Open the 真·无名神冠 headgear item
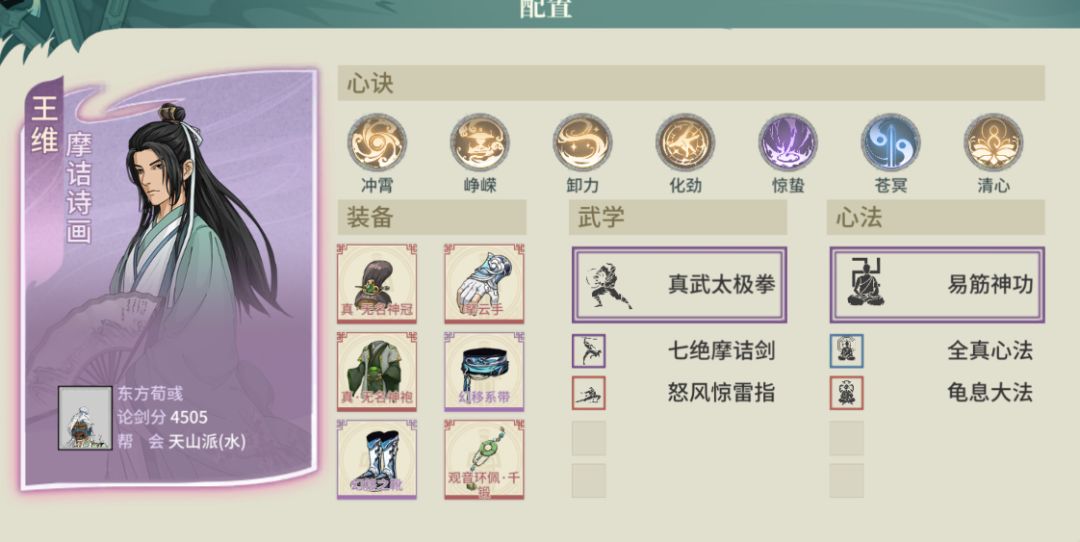The width and height of the screenshot is (1080, 542). click(377, 283)
